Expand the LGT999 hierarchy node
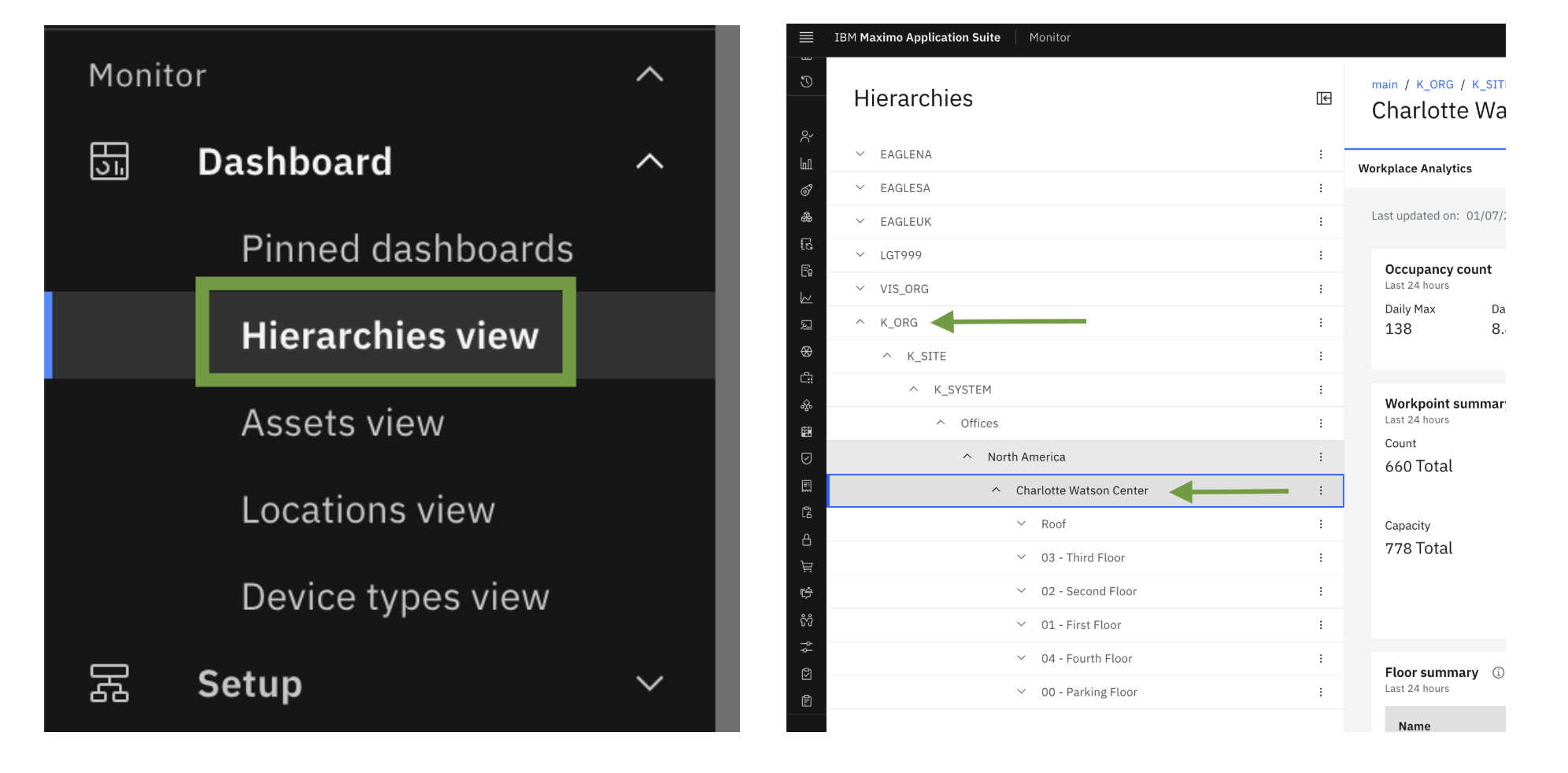Image resolution: width=1568 pixels, height=773 pixels. pos(860,255)
